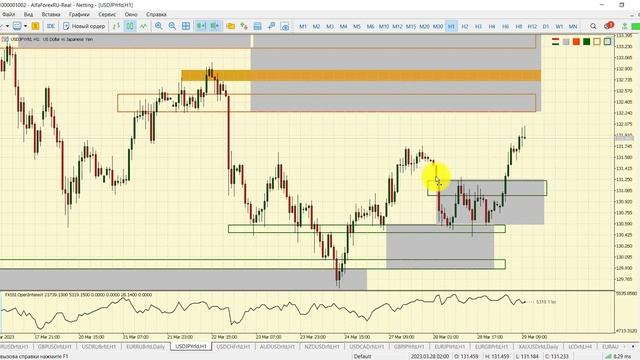
Task: Click the objects list toolbar icon
Action: coord(258,26)
